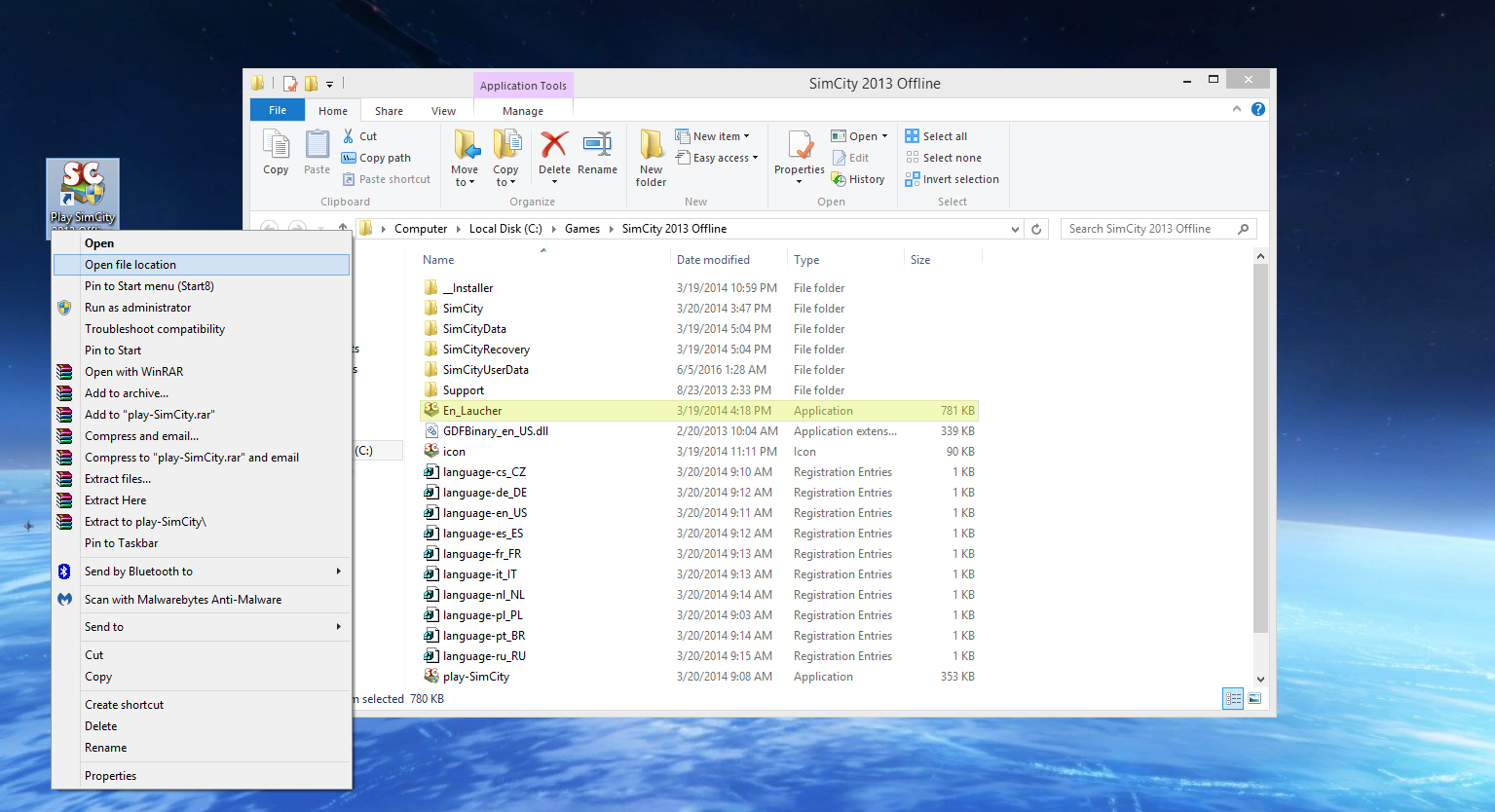The image size is (1495, 812).
Task: Switch to large thumbnails view in the status bar
Action: 1254,698
